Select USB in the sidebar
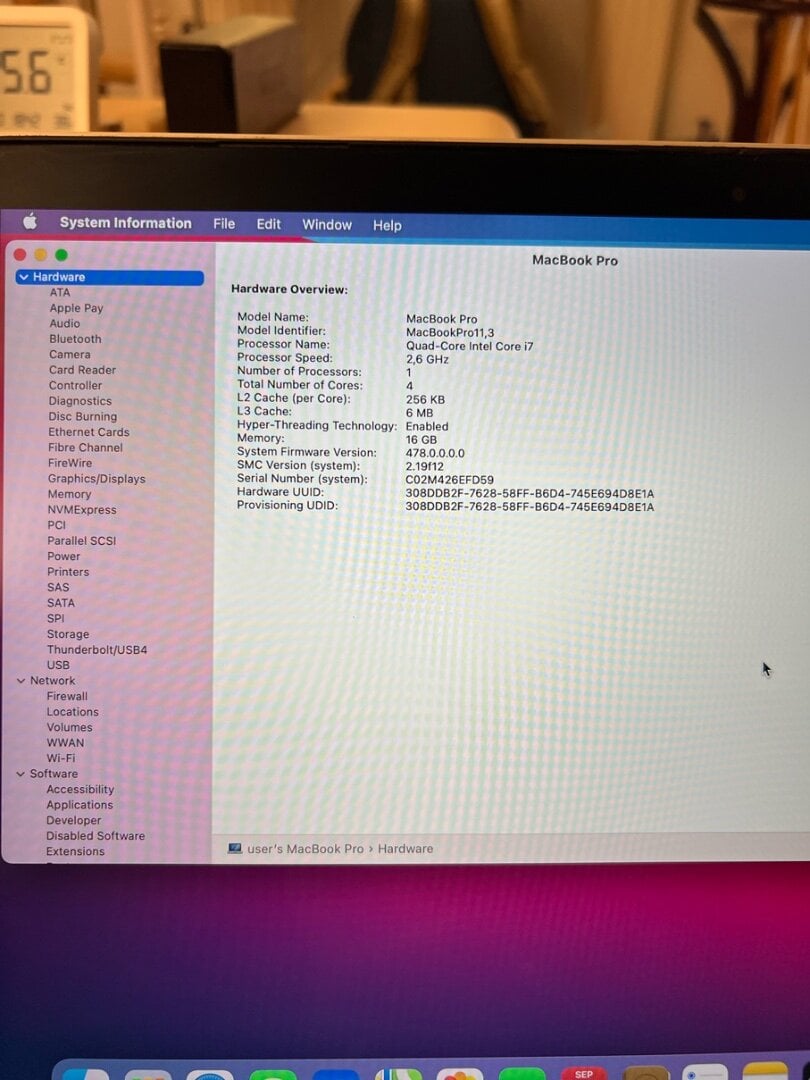 (58, 665)
